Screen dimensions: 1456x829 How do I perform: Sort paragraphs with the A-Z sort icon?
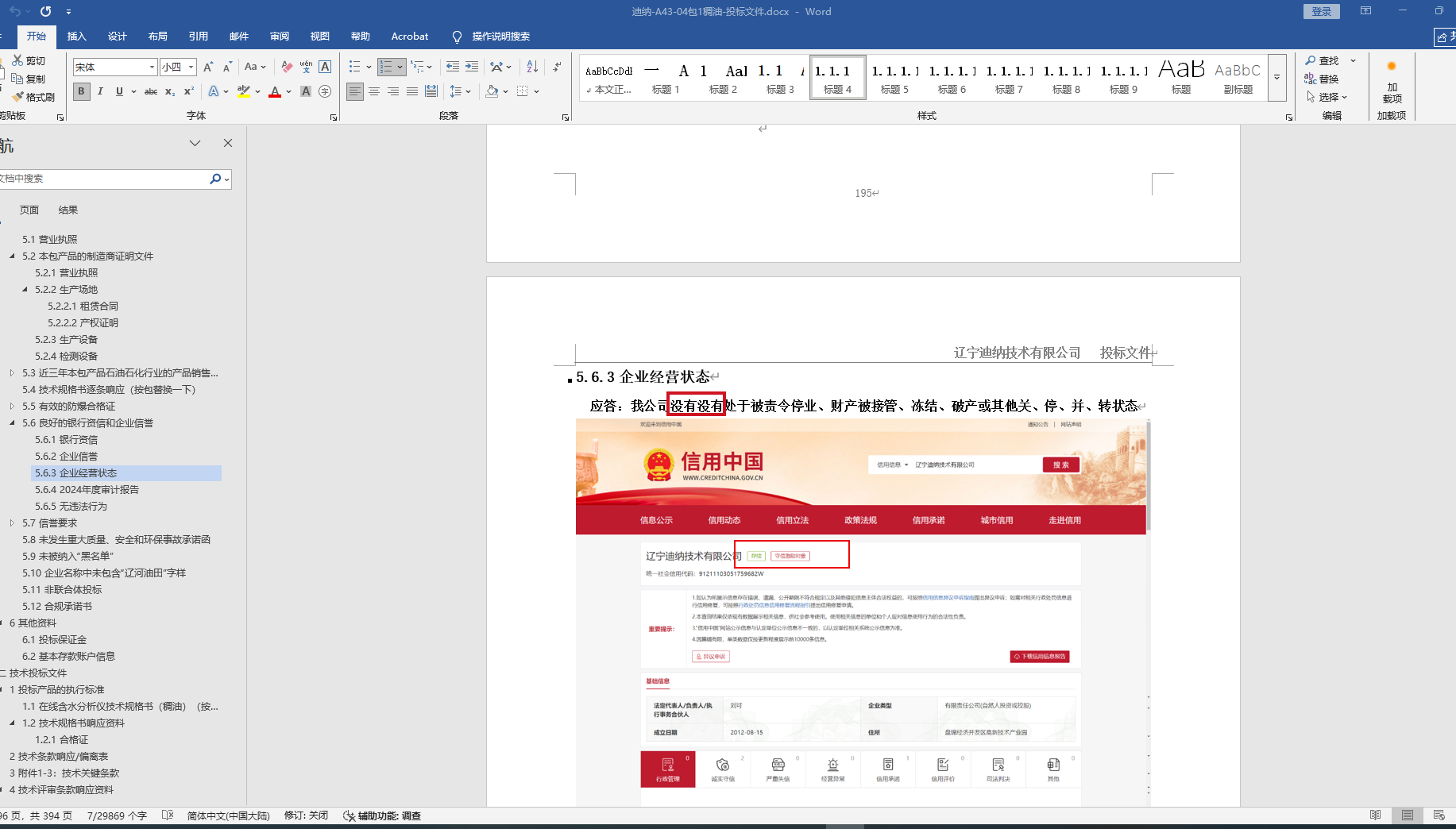(x=532, y=67)
